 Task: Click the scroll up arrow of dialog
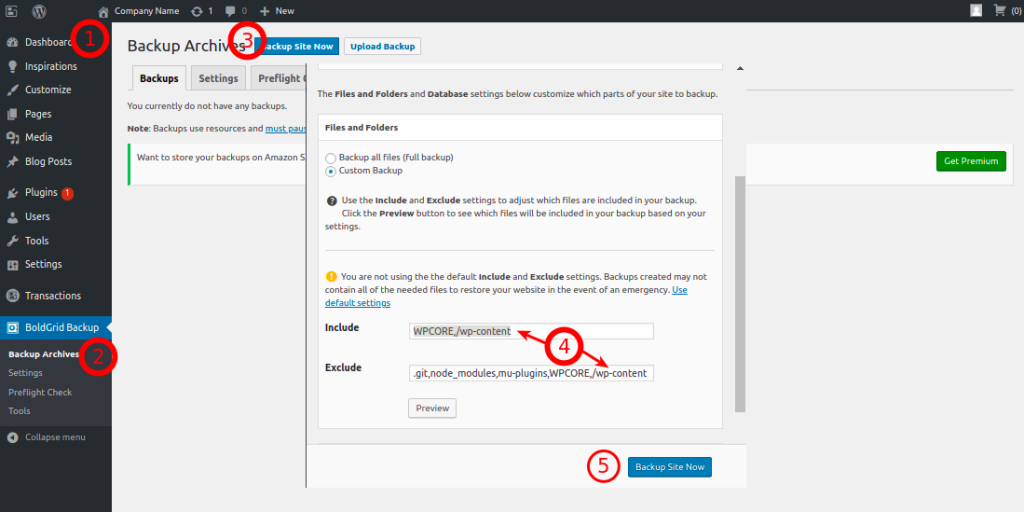click(740, 68)
